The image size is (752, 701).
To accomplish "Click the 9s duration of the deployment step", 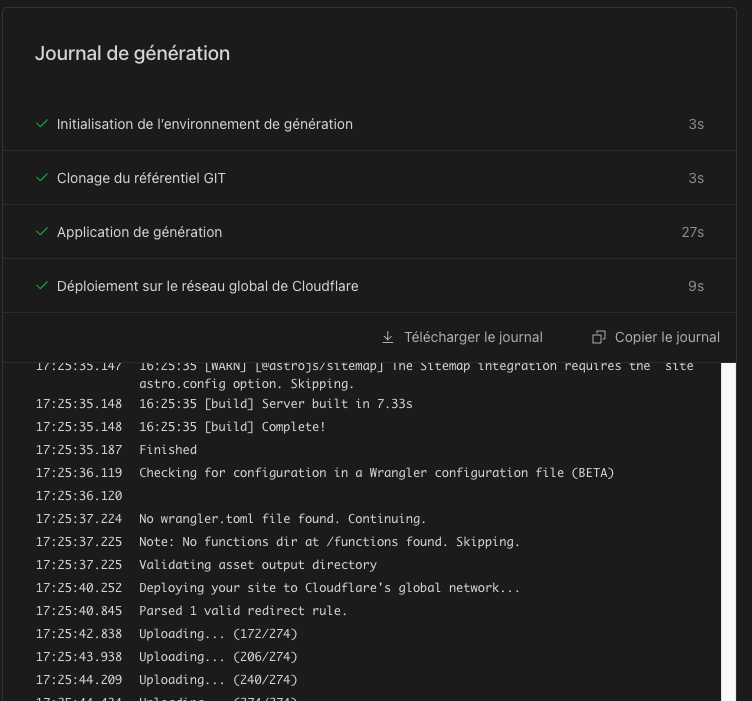I will click(x=695, y=286).
